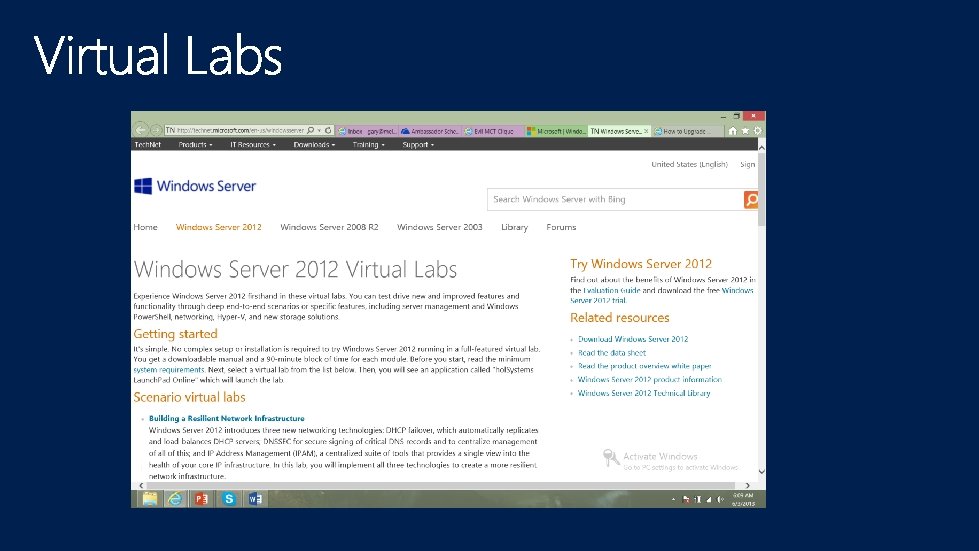Open File Explorer from the taskbar
This screenshot has height=551, width=979.
click(x=149, y=499)
